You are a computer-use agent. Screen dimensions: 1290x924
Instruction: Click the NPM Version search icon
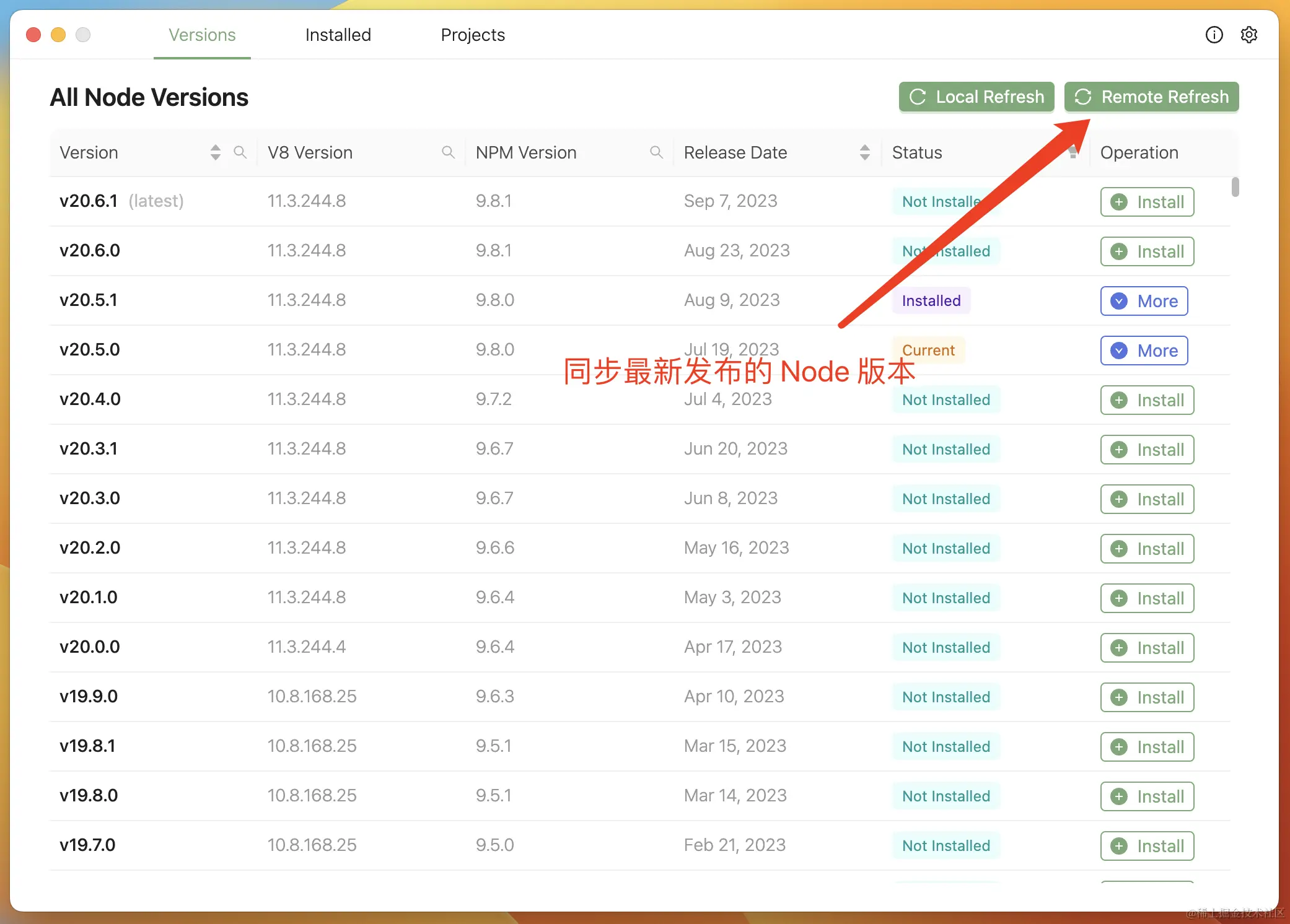coord(656,152)
